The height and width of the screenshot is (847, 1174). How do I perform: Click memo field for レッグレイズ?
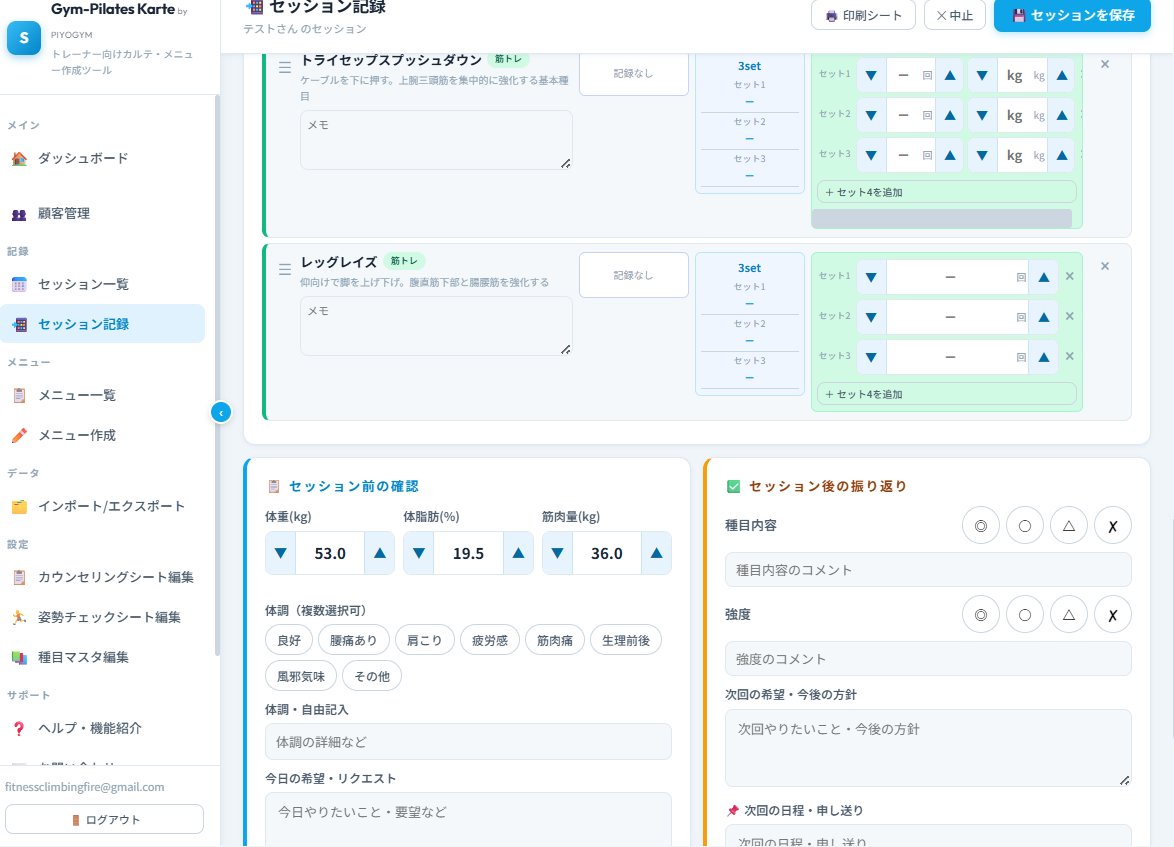click(437, 326)
